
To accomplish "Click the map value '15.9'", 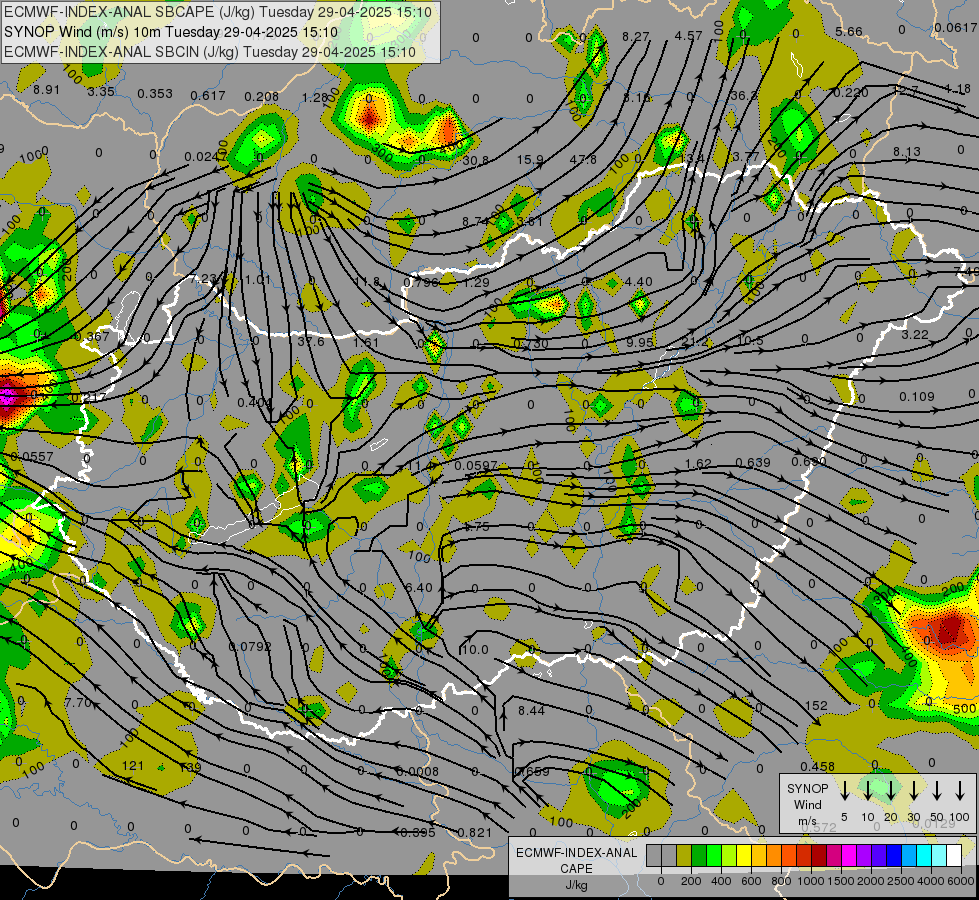I will [x=529, y=160].
